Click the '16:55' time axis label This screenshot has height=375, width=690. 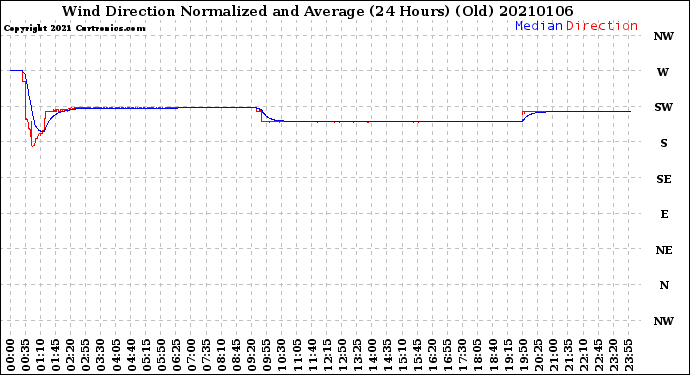pyautogui.click(x=448, y=355)
